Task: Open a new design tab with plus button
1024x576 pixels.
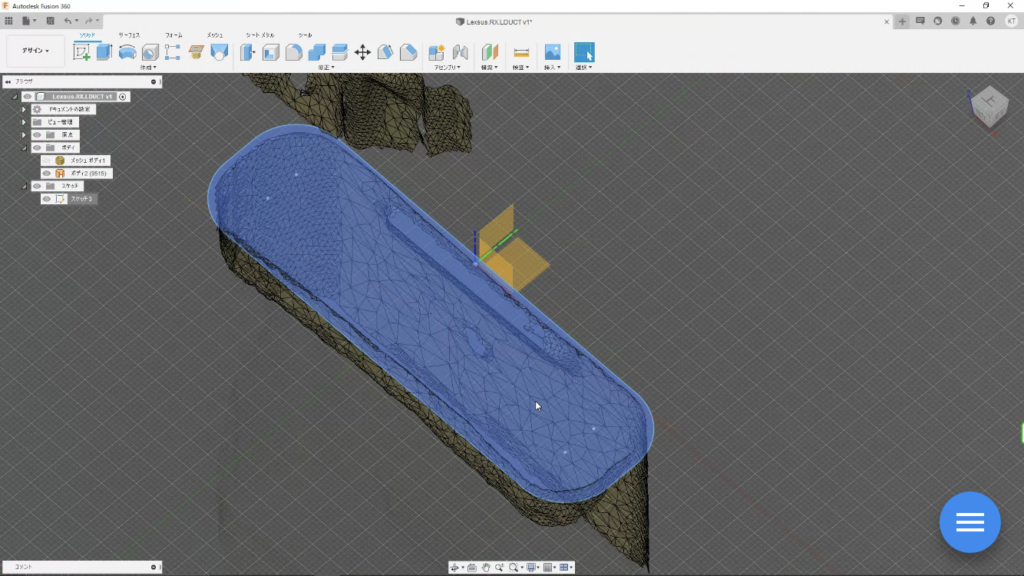Action: pos(903,22)
